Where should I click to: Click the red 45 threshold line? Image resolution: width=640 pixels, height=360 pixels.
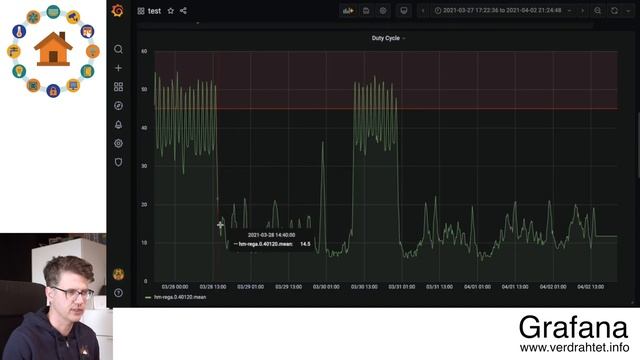pyautogui.click(x=386, y=109)
